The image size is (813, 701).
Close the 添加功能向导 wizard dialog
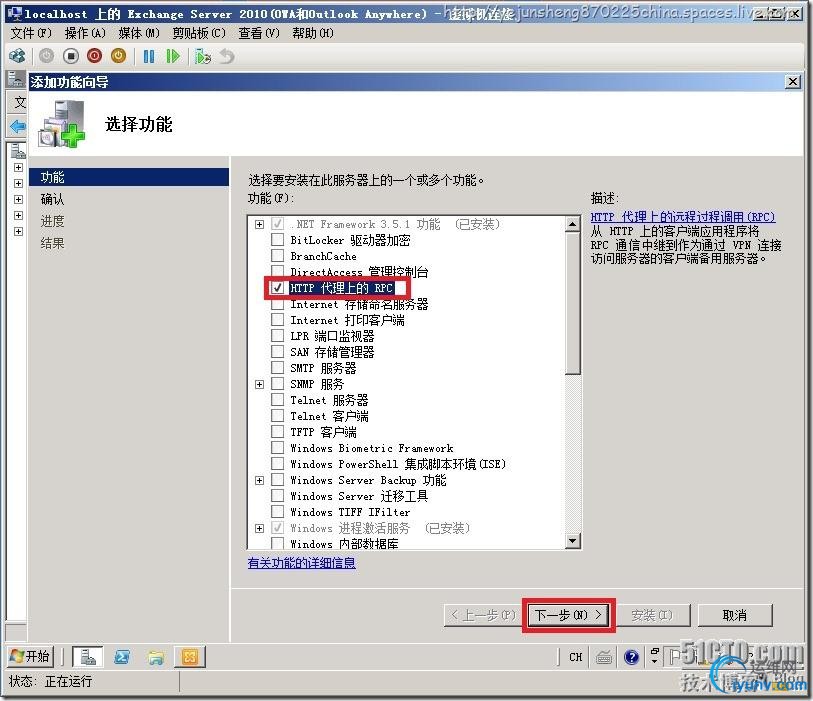click(793, 81)
